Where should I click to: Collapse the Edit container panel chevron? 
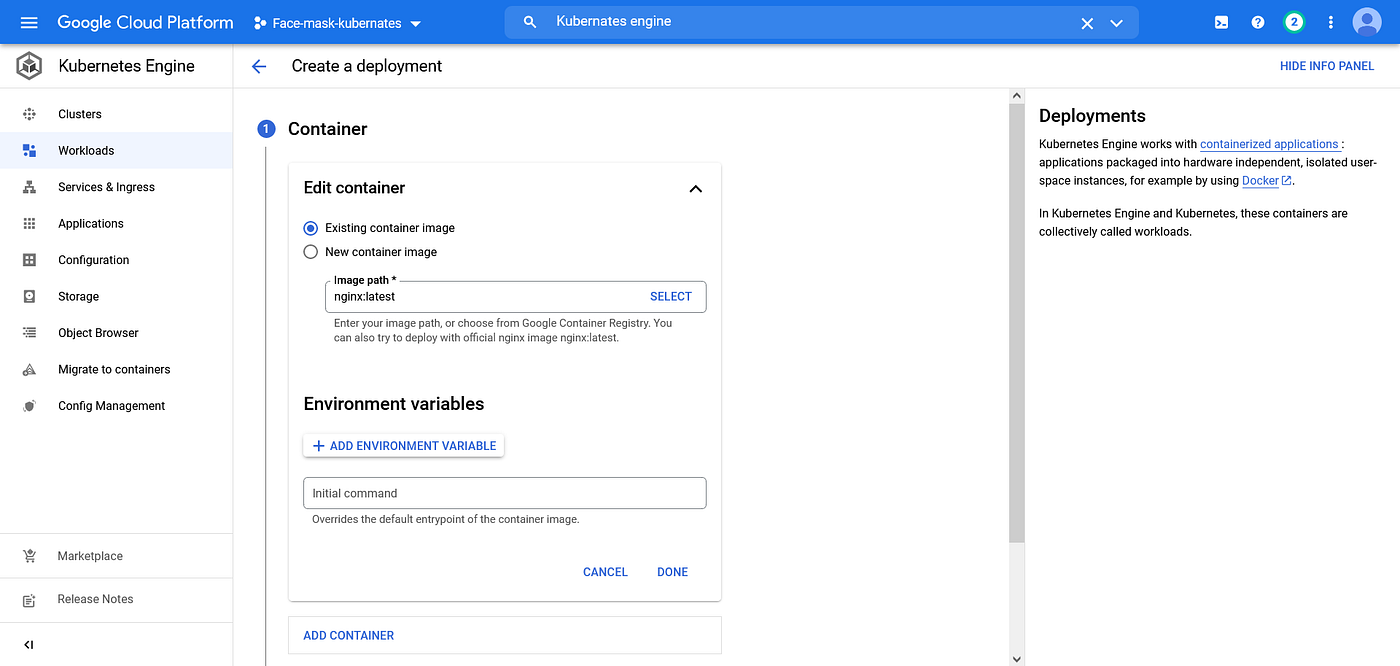coord(696,188)
